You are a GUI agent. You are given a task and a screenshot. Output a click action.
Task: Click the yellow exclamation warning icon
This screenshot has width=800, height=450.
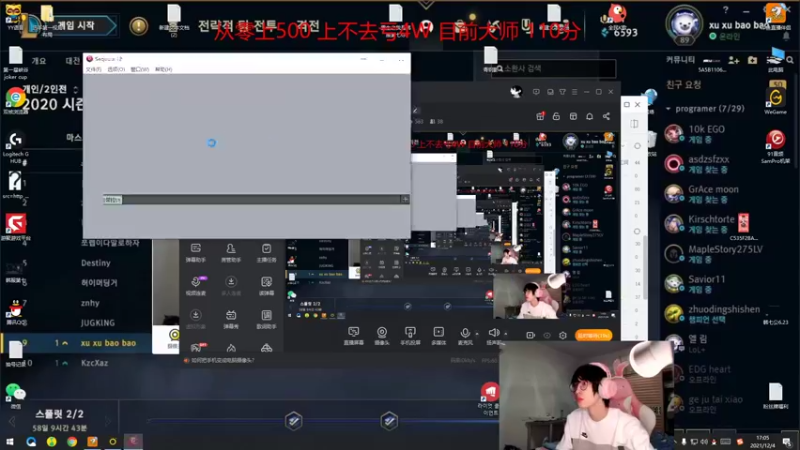click(138, 26)
